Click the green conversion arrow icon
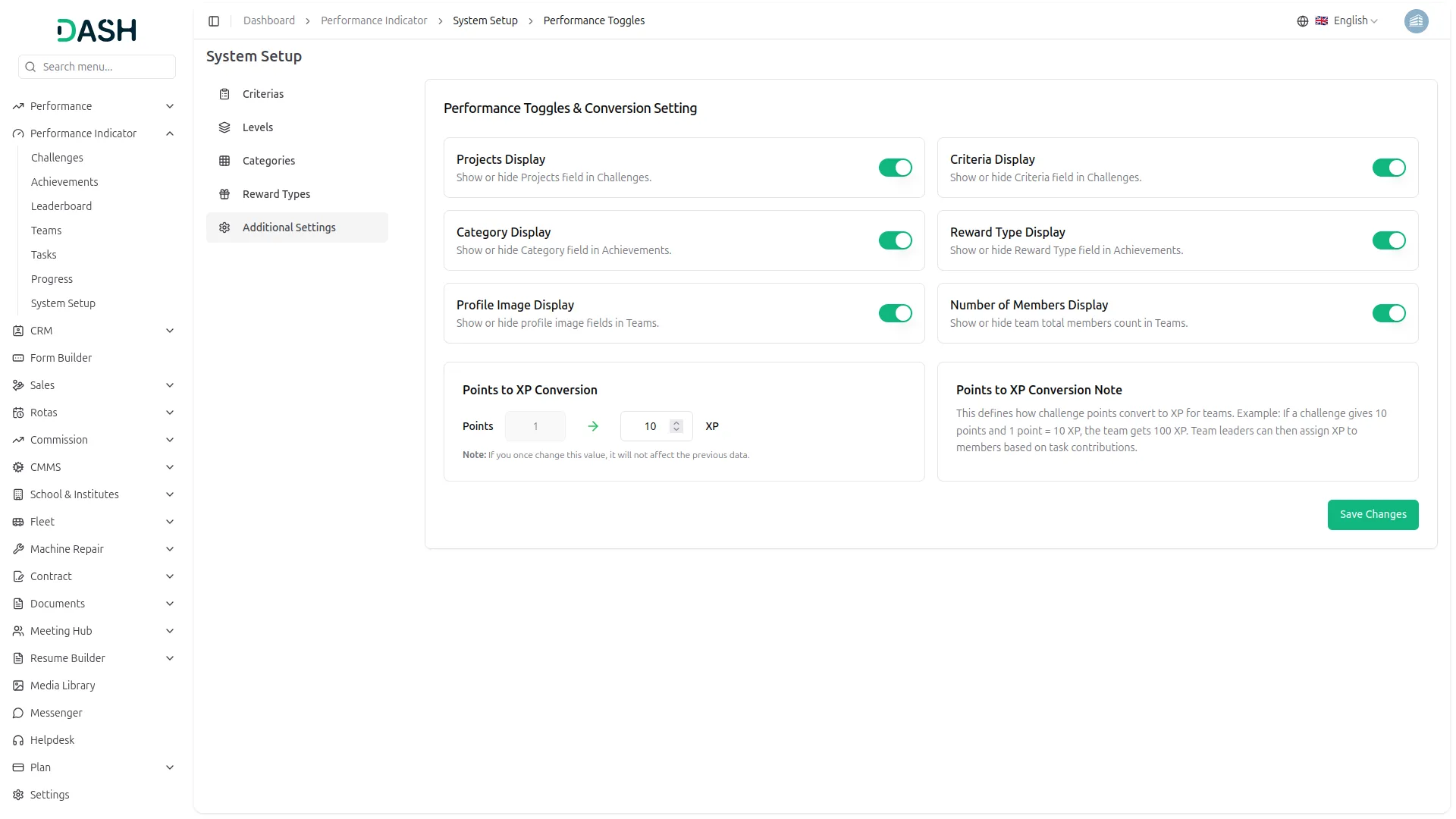The height and width of the screenshot is (819, 1456). click(593, 426)
